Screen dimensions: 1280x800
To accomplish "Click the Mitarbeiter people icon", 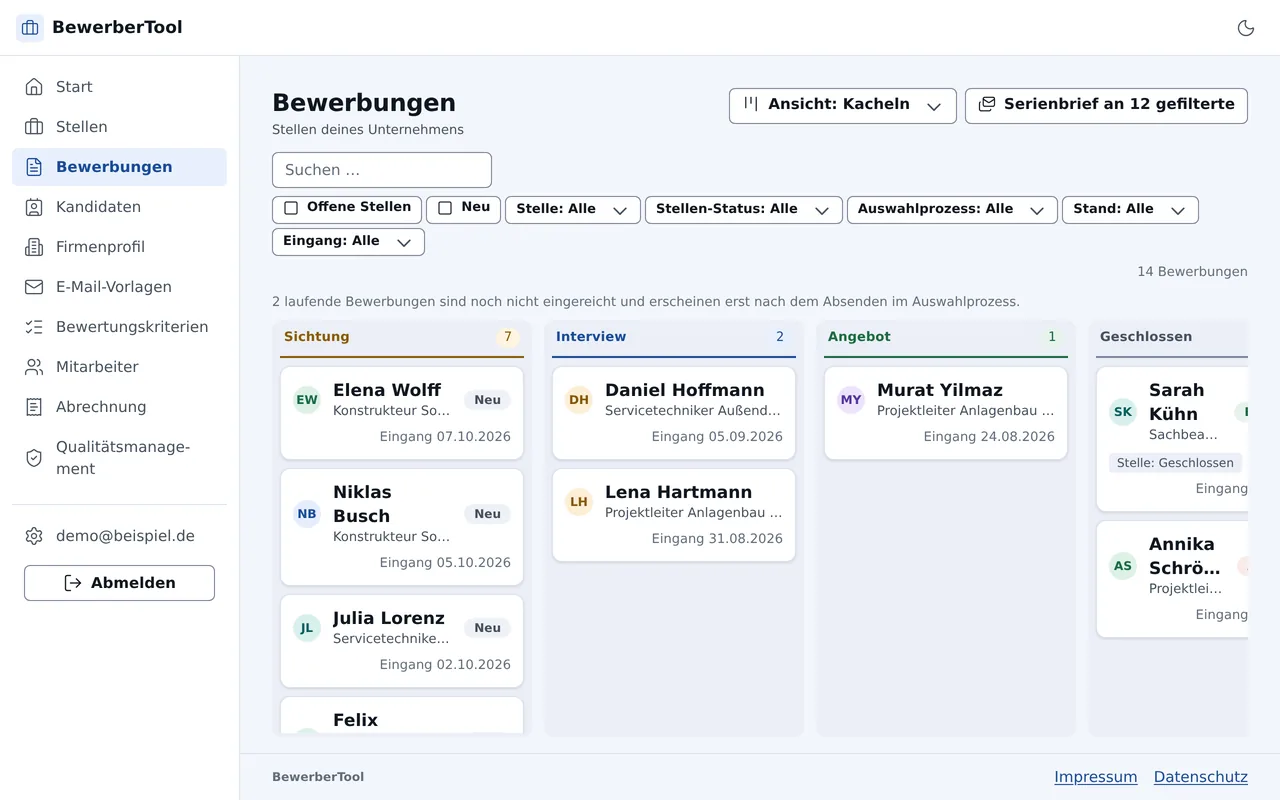I will [x=34, y=367].
